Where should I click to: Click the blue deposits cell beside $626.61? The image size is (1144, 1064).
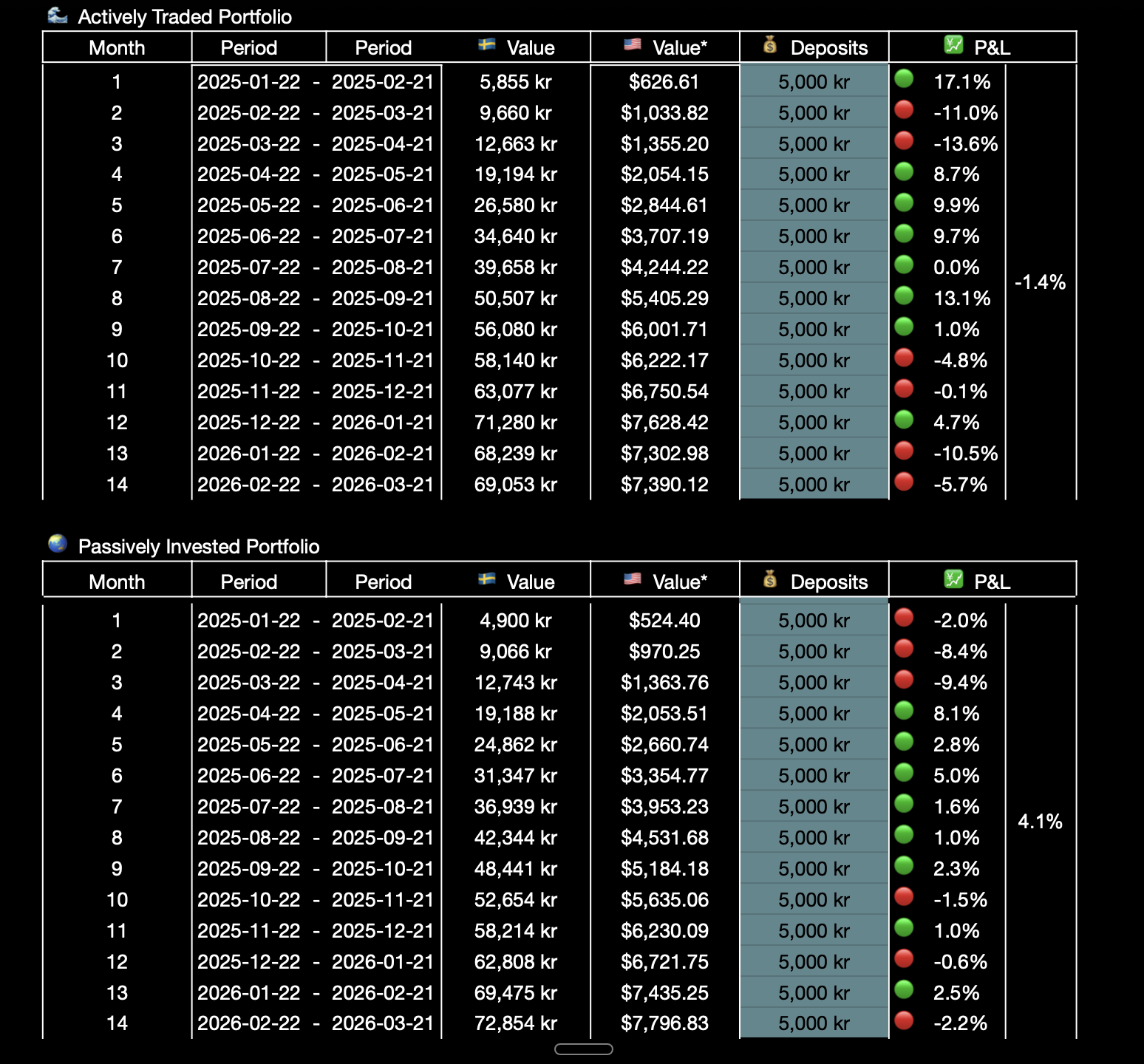(814, 82)
